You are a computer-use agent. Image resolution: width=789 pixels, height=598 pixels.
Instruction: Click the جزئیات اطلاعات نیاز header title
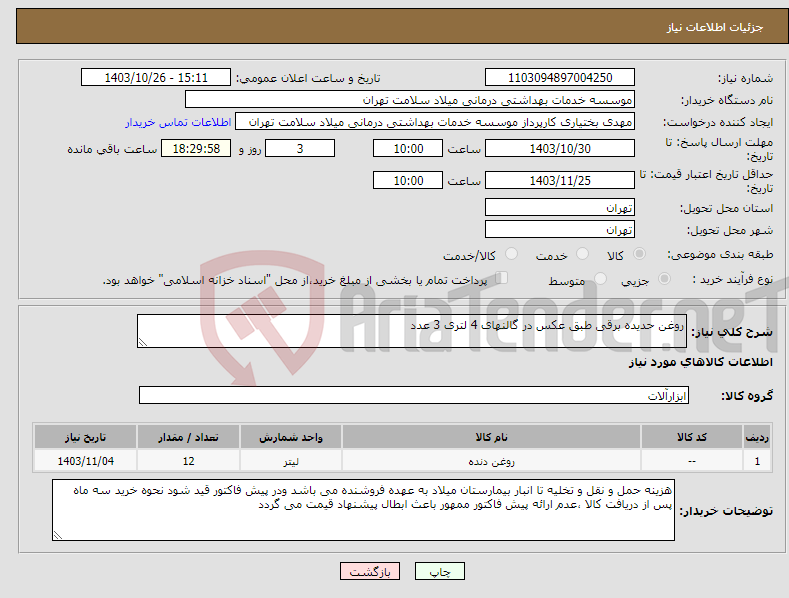(715, 27)
